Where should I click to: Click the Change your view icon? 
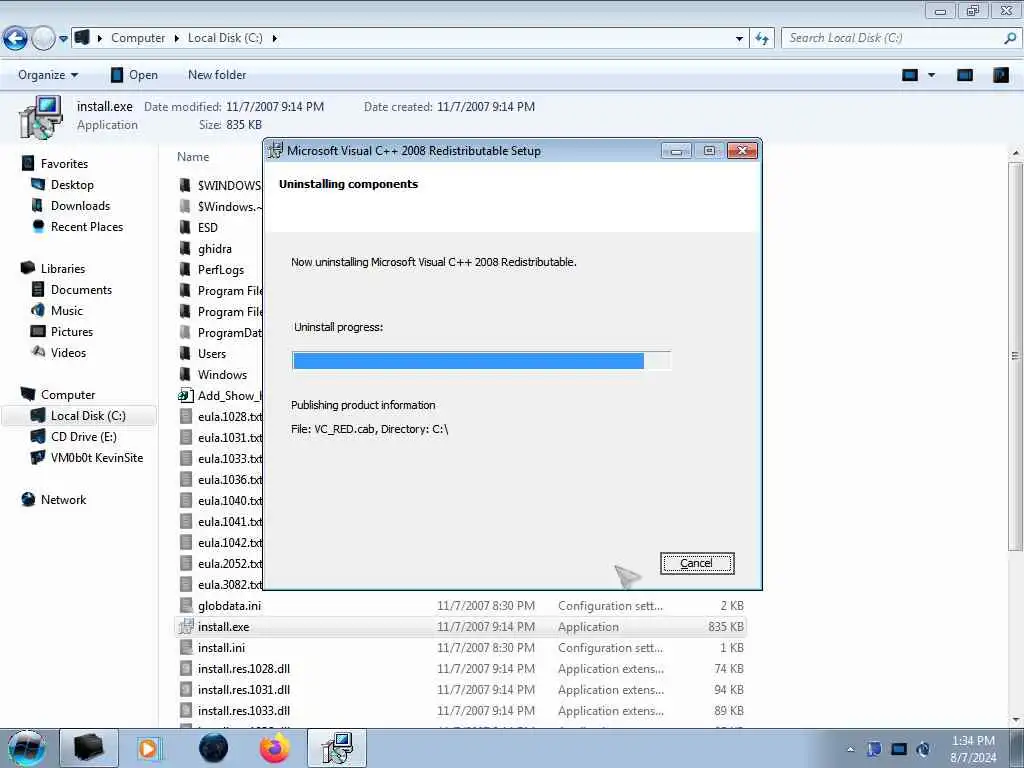pos(910,75)
